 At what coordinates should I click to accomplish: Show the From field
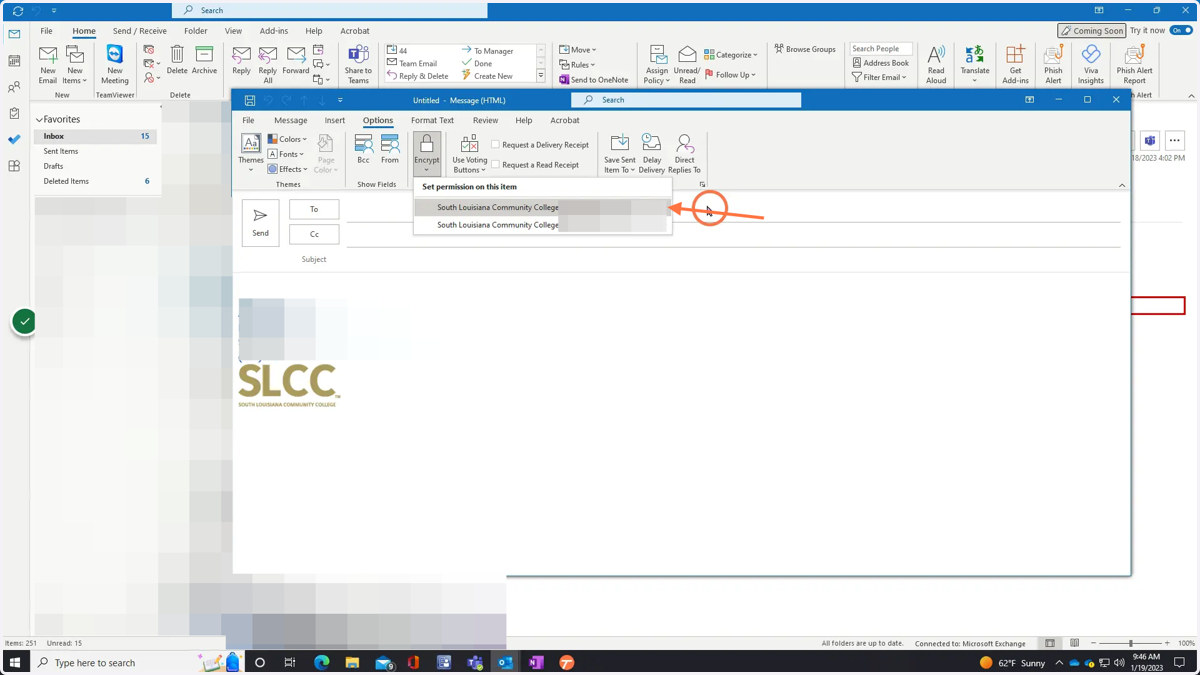point(390,149)
